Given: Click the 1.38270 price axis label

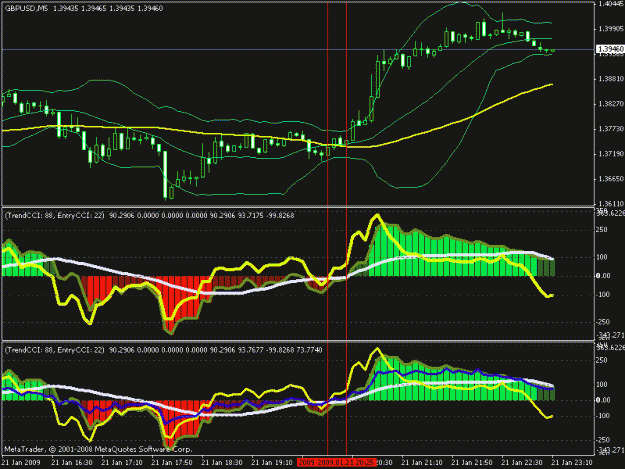Looking at the screenshot, I should (x=611, y=104).
